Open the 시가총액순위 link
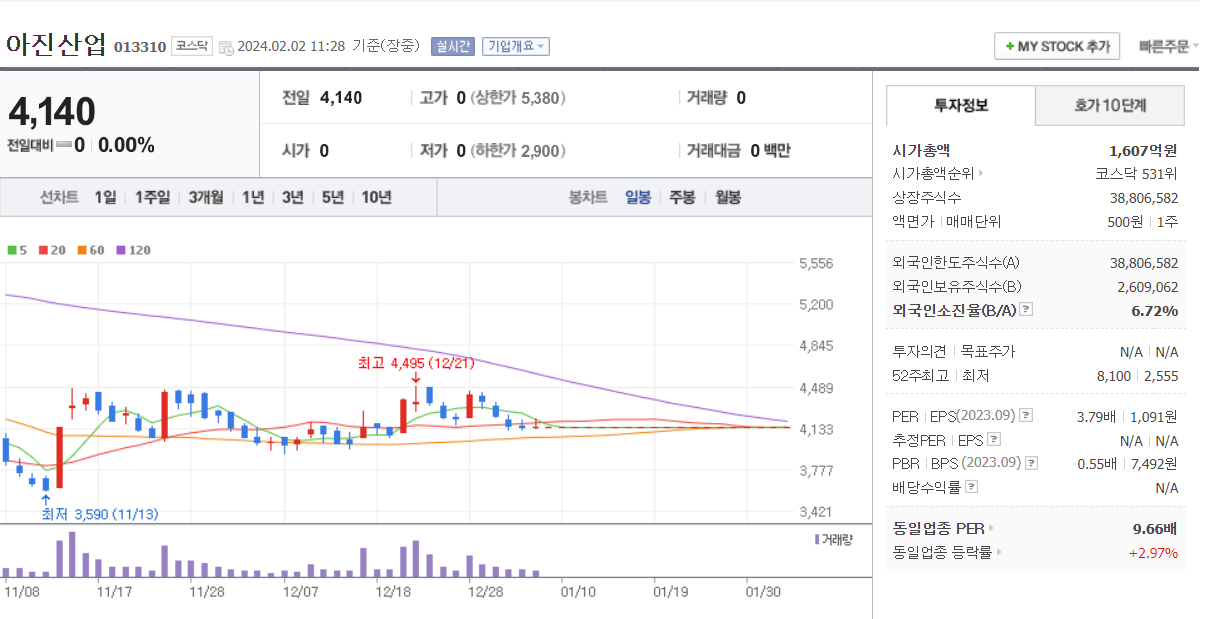 (x=938, y=173)
